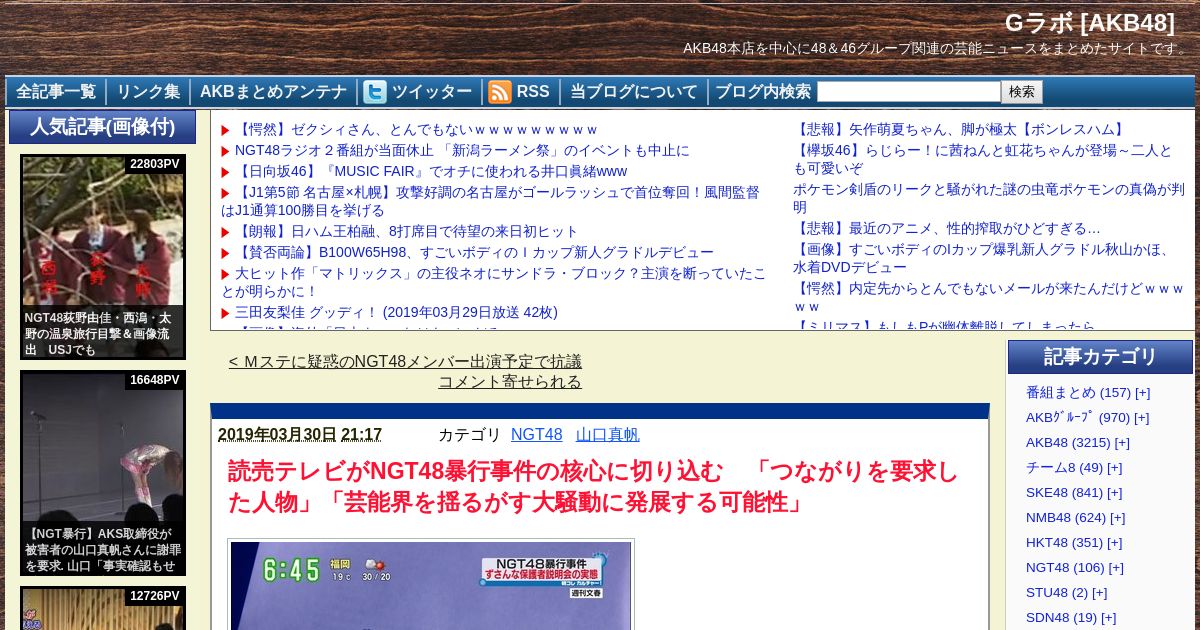Open ツイッター navigation link
1200x630 pixels.
(432, 92)
